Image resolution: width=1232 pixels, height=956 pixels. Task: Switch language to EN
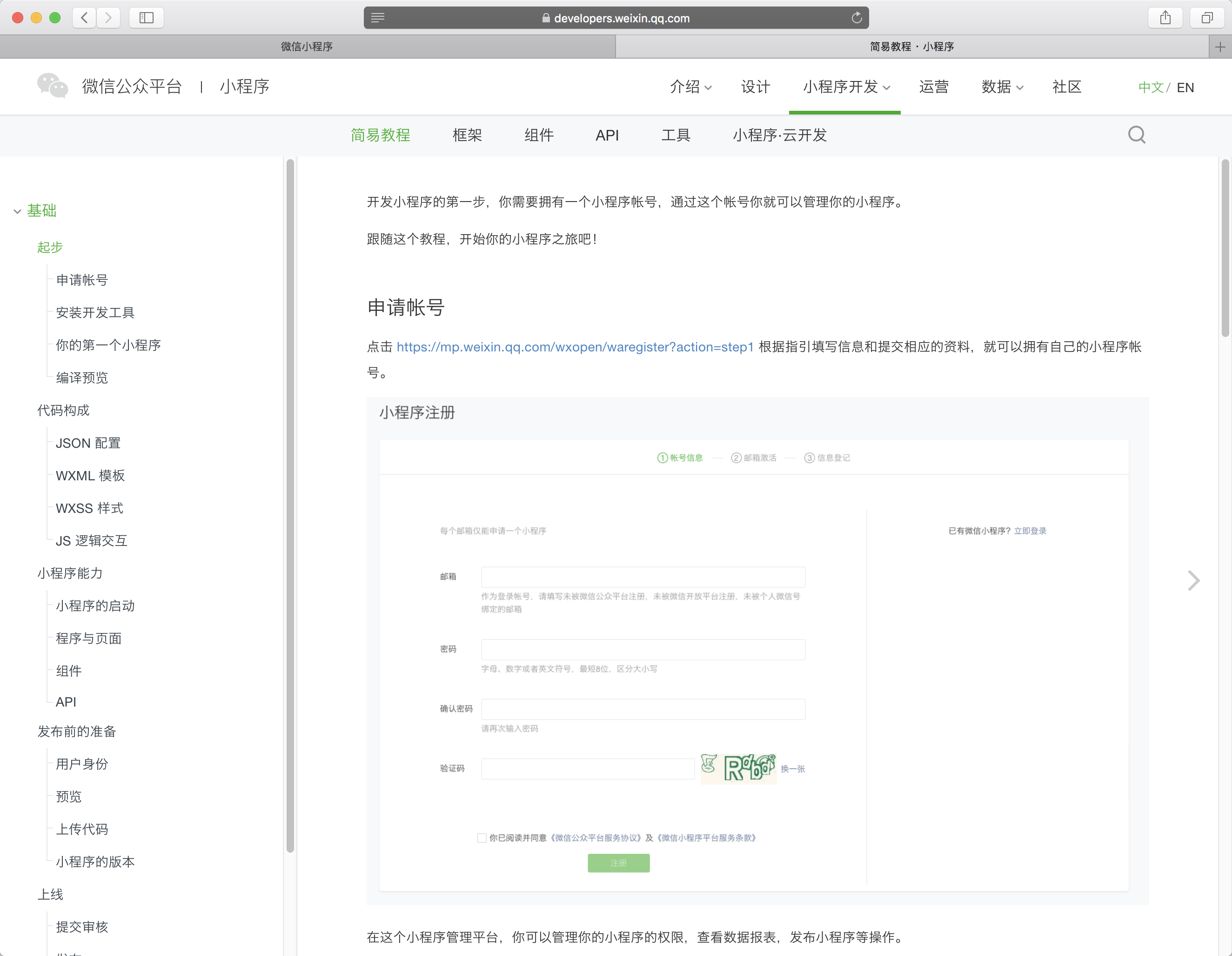[x=1185, y=88]
